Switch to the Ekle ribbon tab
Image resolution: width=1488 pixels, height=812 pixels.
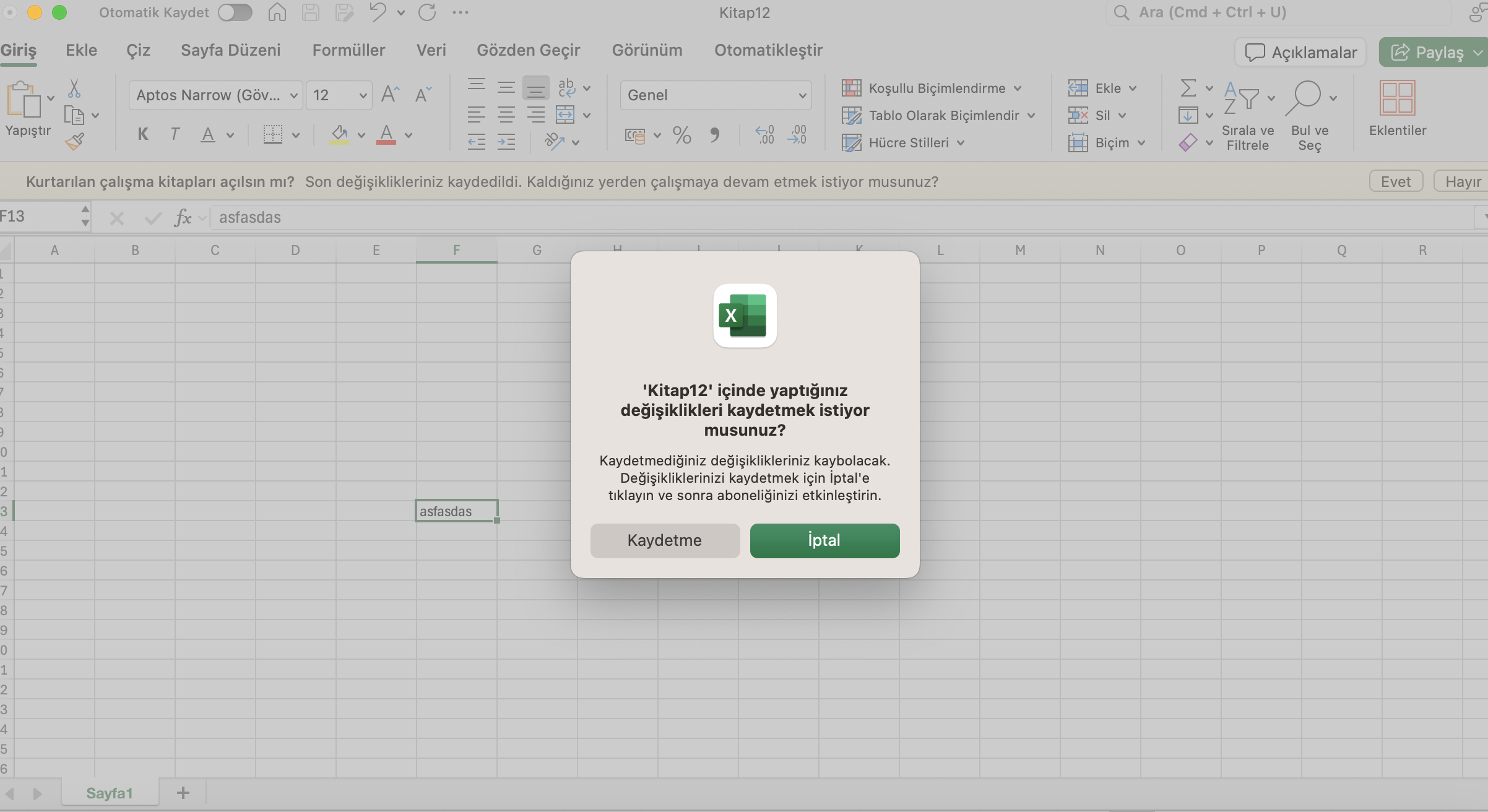[82, 50]
